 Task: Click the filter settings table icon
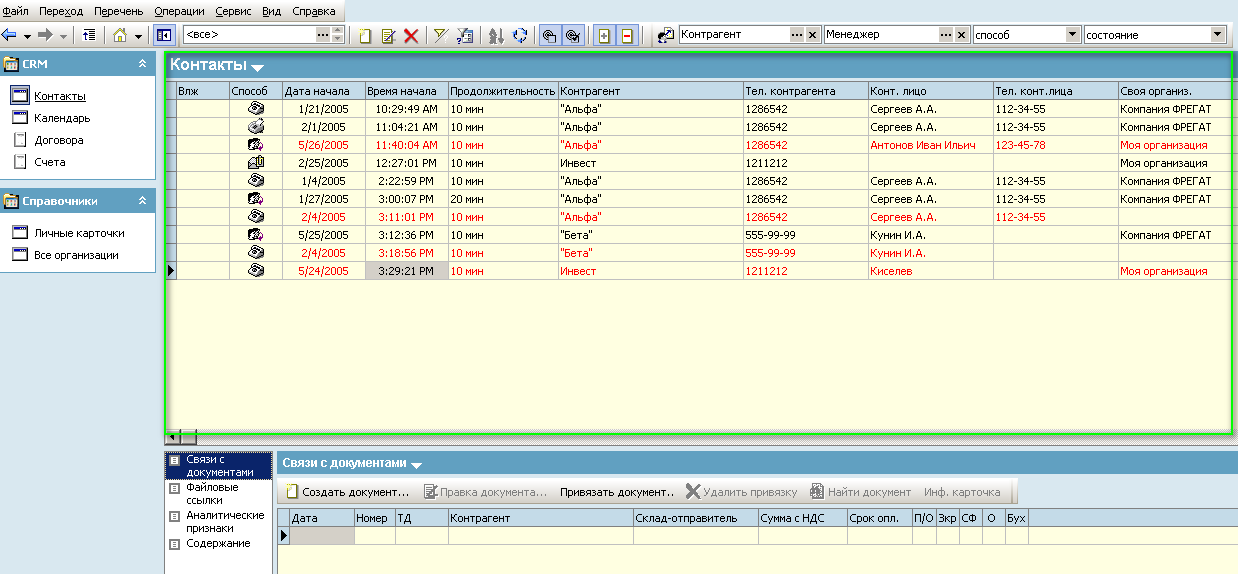coord(464,36)
